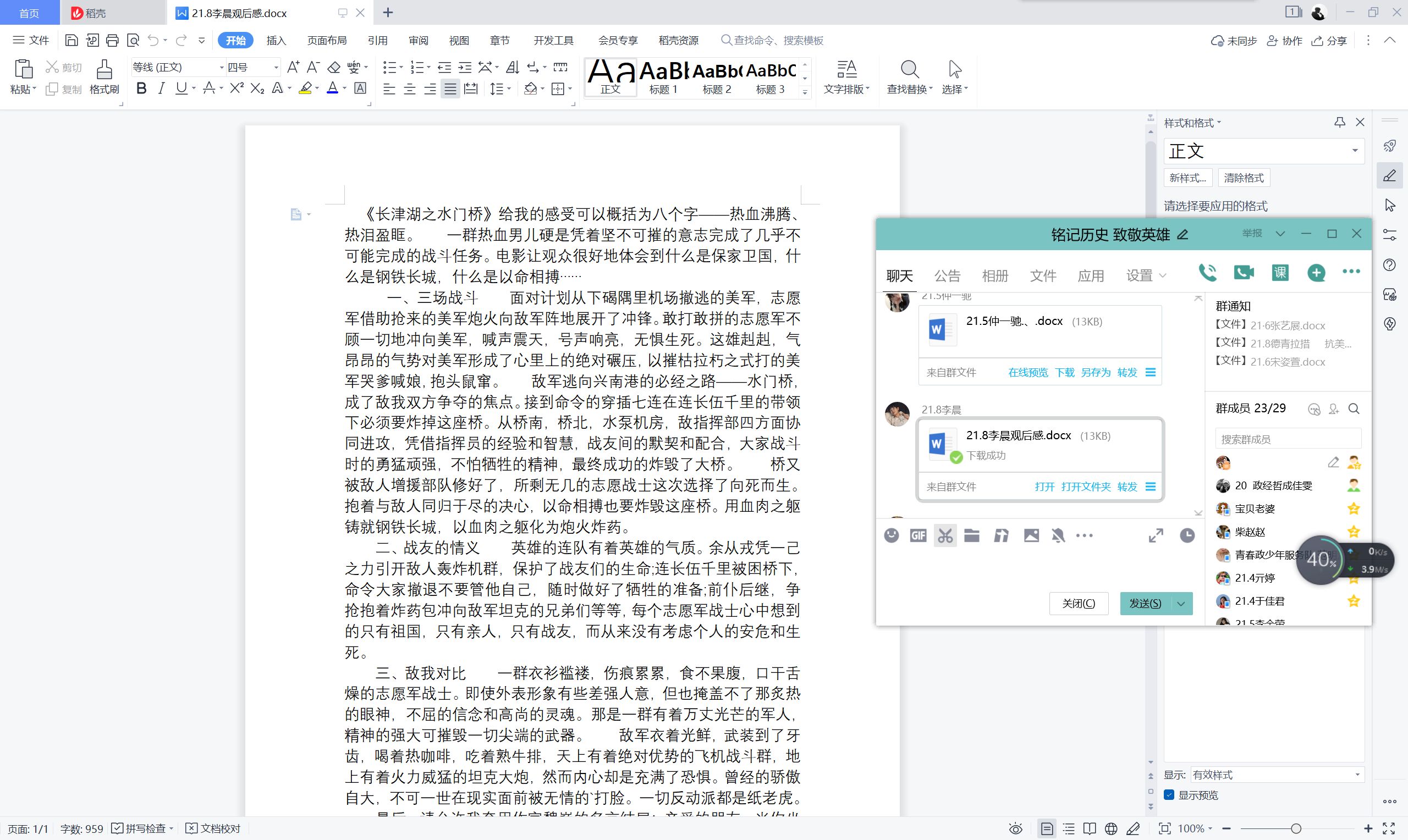
Task: Expand the 发送 button dropdown arrow
Action: 1181,604
